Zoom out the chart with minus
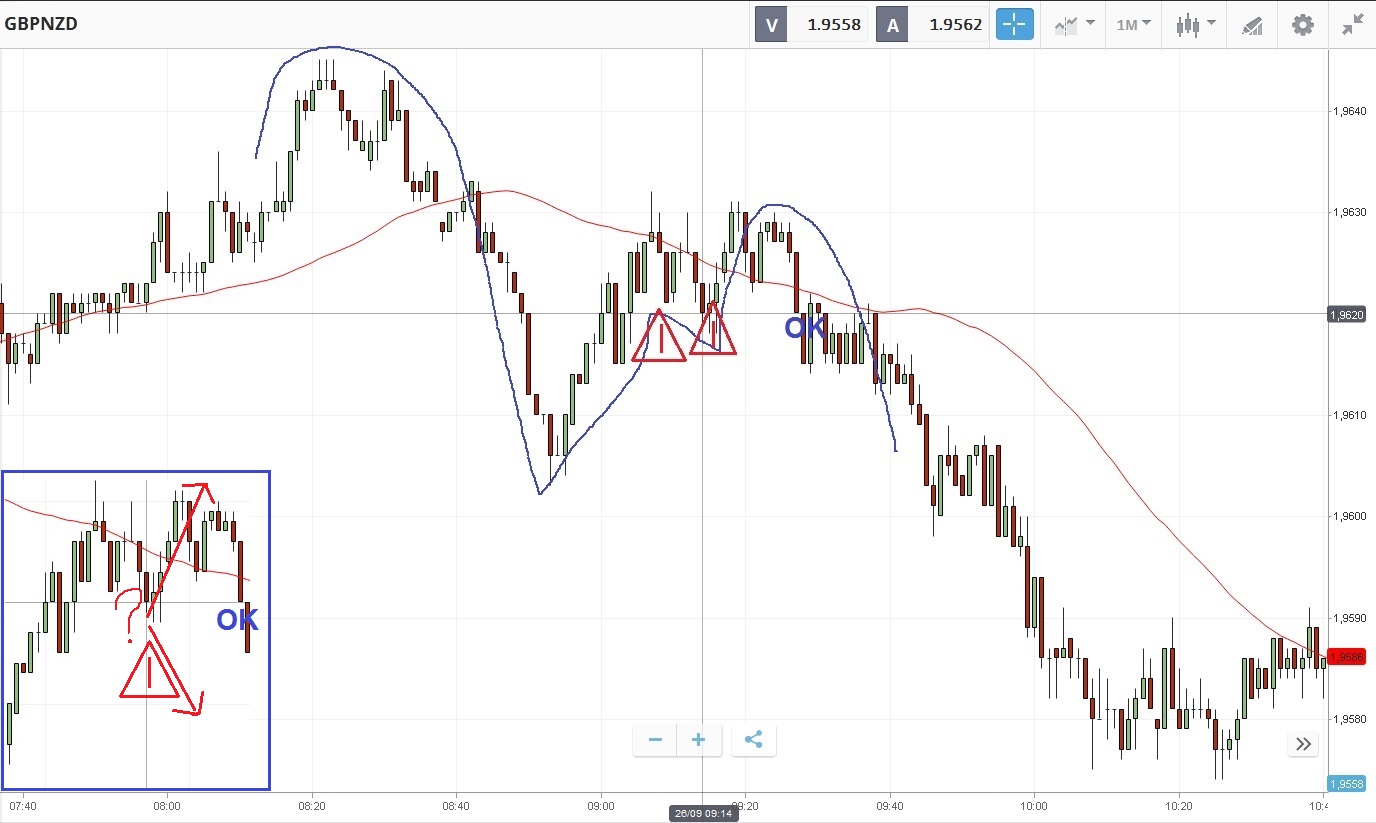 [655, 740]
